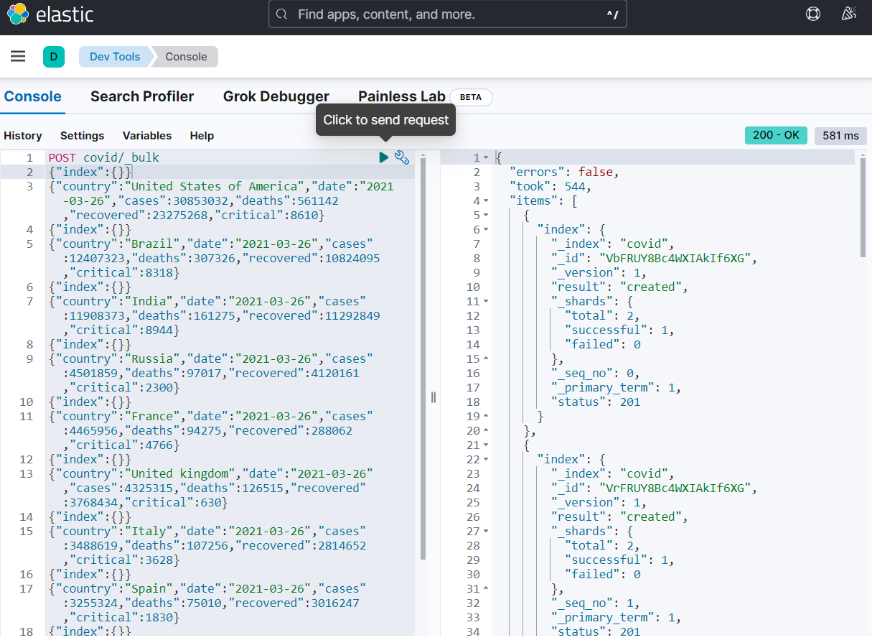Image resolution: width=872 pixels, height=636 pixels.
Task: Click fold end marker at line 15
Action: tap(486, 359)
